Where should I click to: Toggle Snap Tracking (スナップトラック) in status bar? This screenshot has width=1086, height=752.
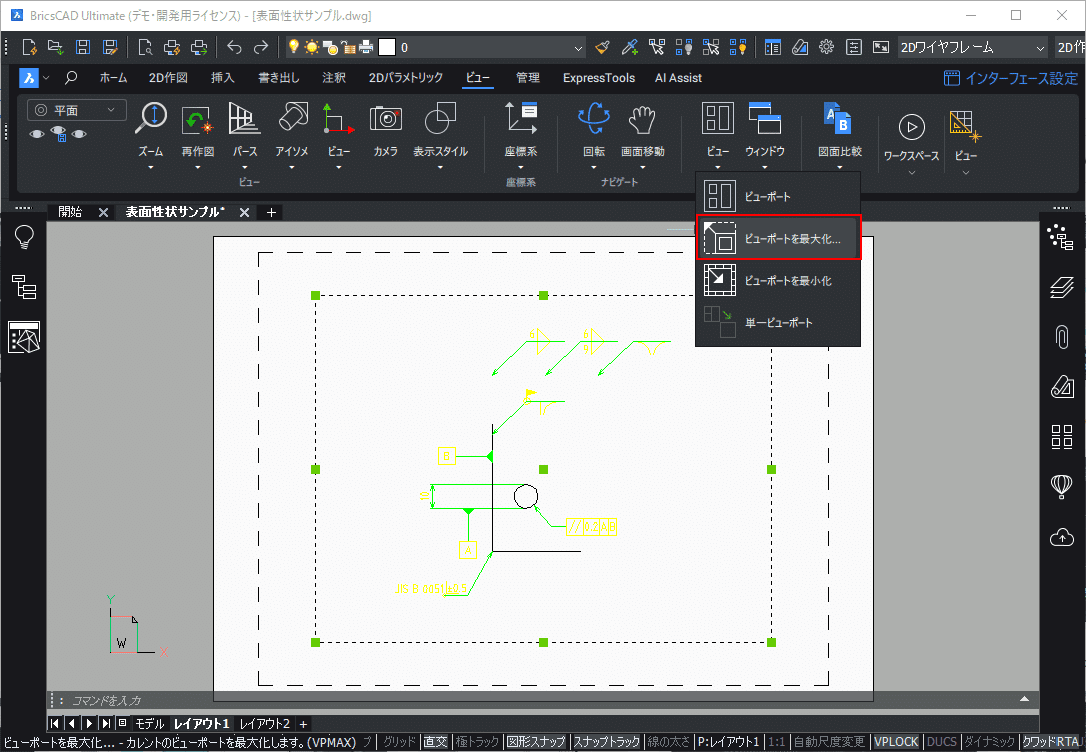coord(607,742)
